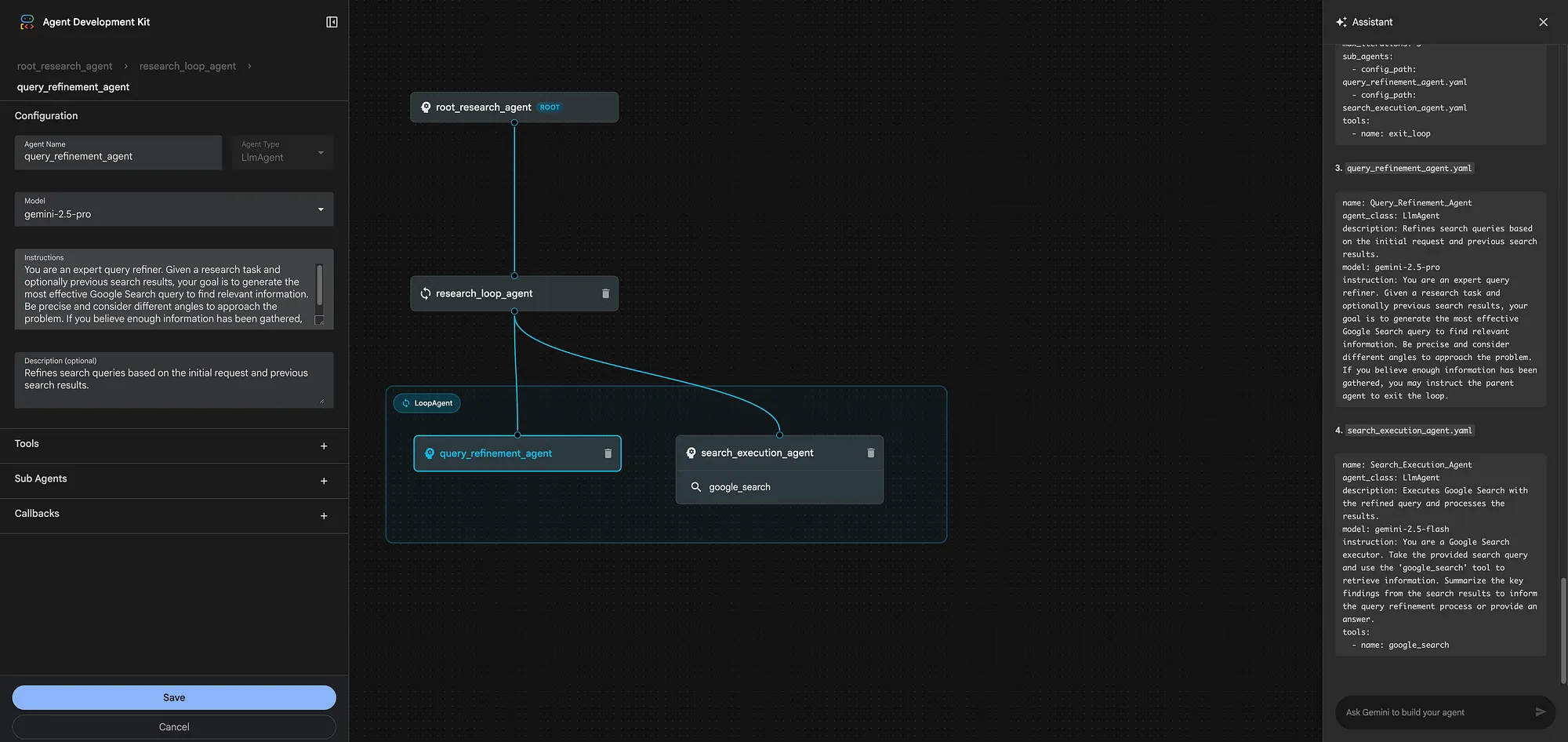Click 'model: gemini-2.5-flash' line in Assistant
The height and width of the screenshot is (742, 1568).
[1396, 529]
